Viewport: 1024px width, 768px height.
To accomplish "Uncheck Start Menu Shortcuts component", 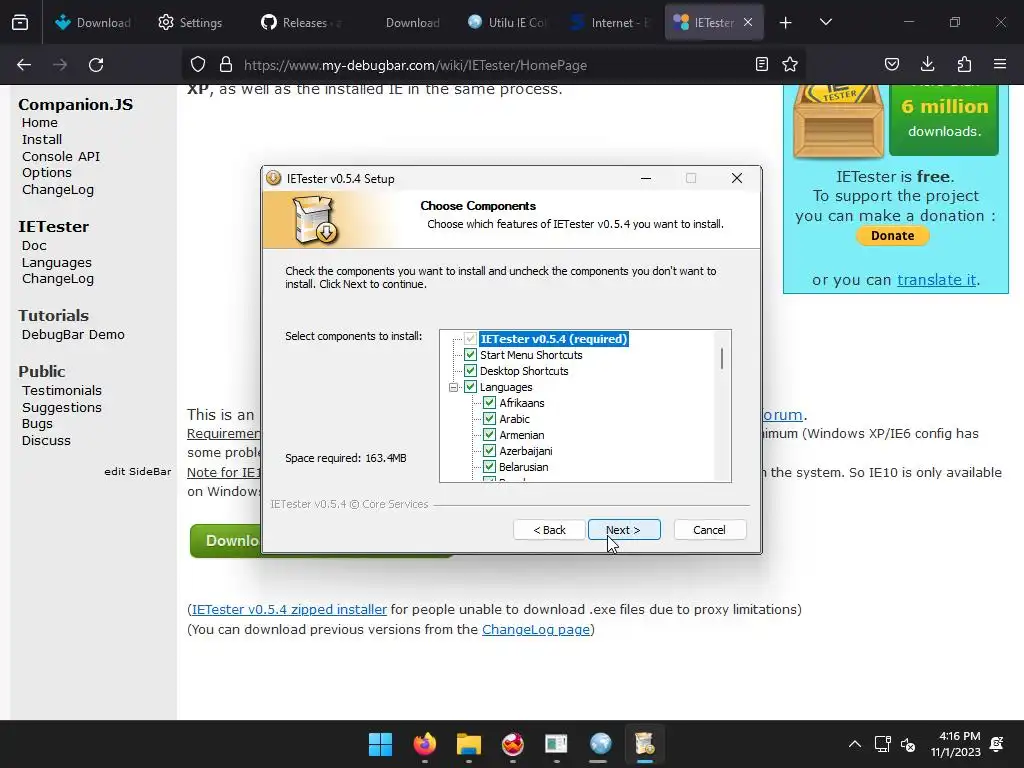I will (470, 355).
